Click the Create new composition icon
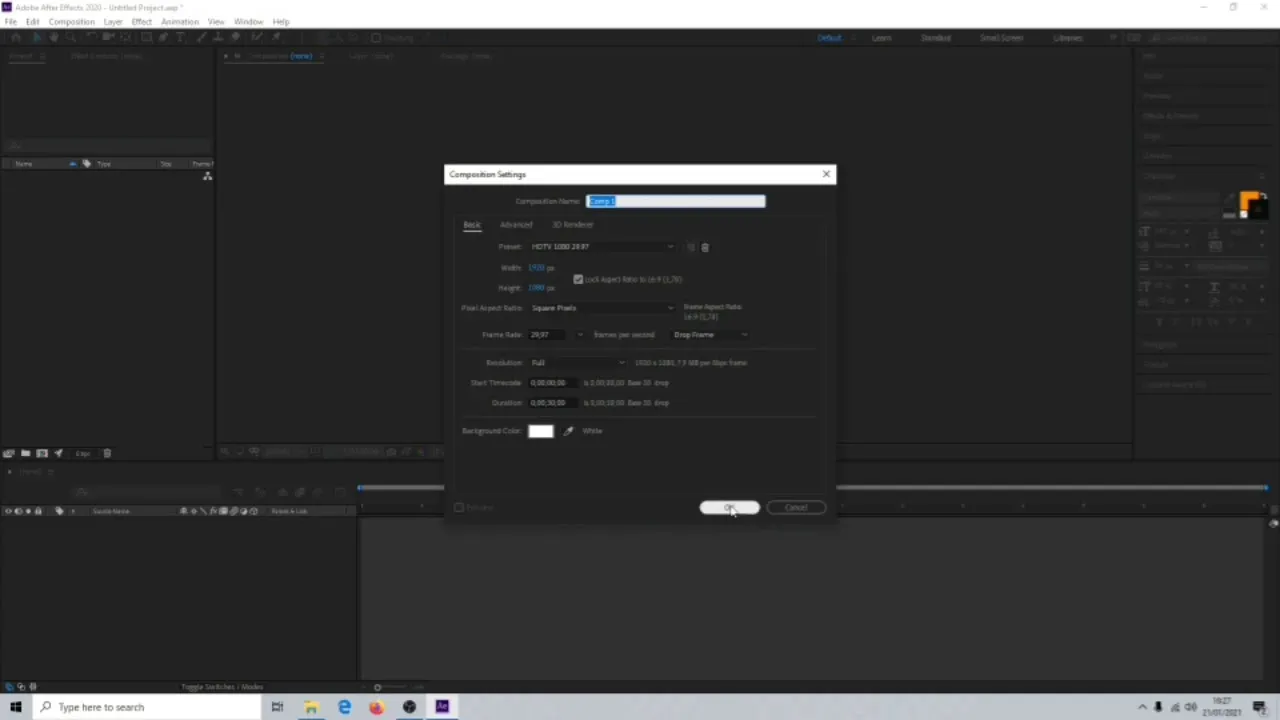Screen dimensions: 1280x720 pos(42,453)
